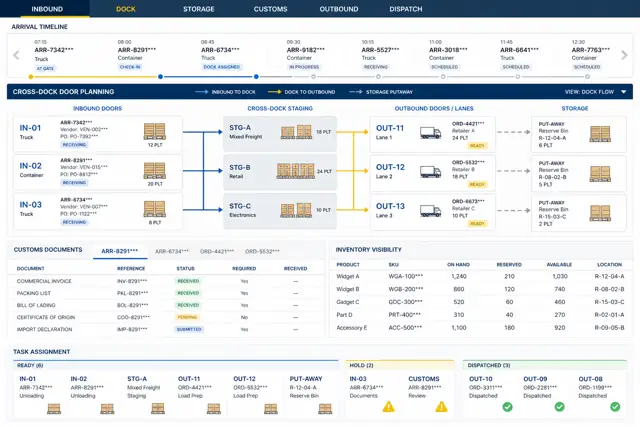This screenshot has height=427, width=640.
Task: Click the PENDING status for Certificate of Origin
Action: 187,317
